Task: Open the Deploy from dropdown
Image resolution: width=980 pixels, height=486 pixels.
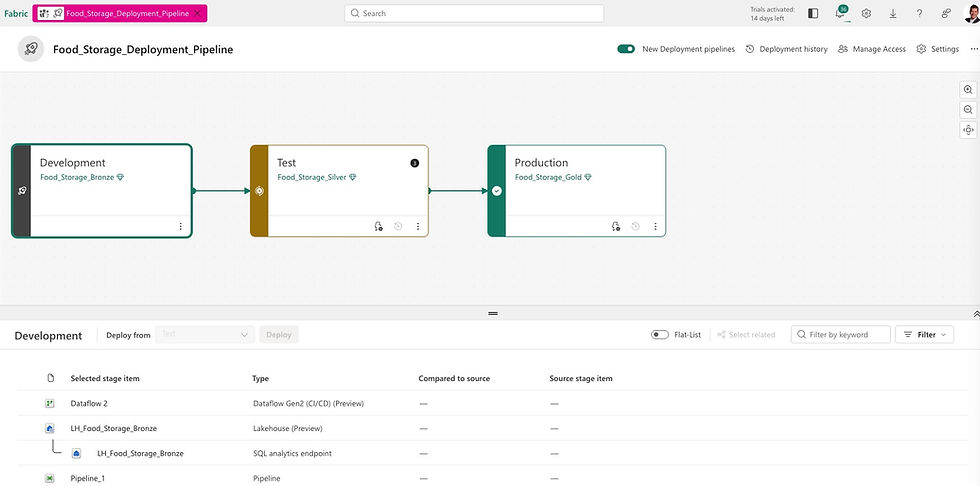Action: (205, 335)
